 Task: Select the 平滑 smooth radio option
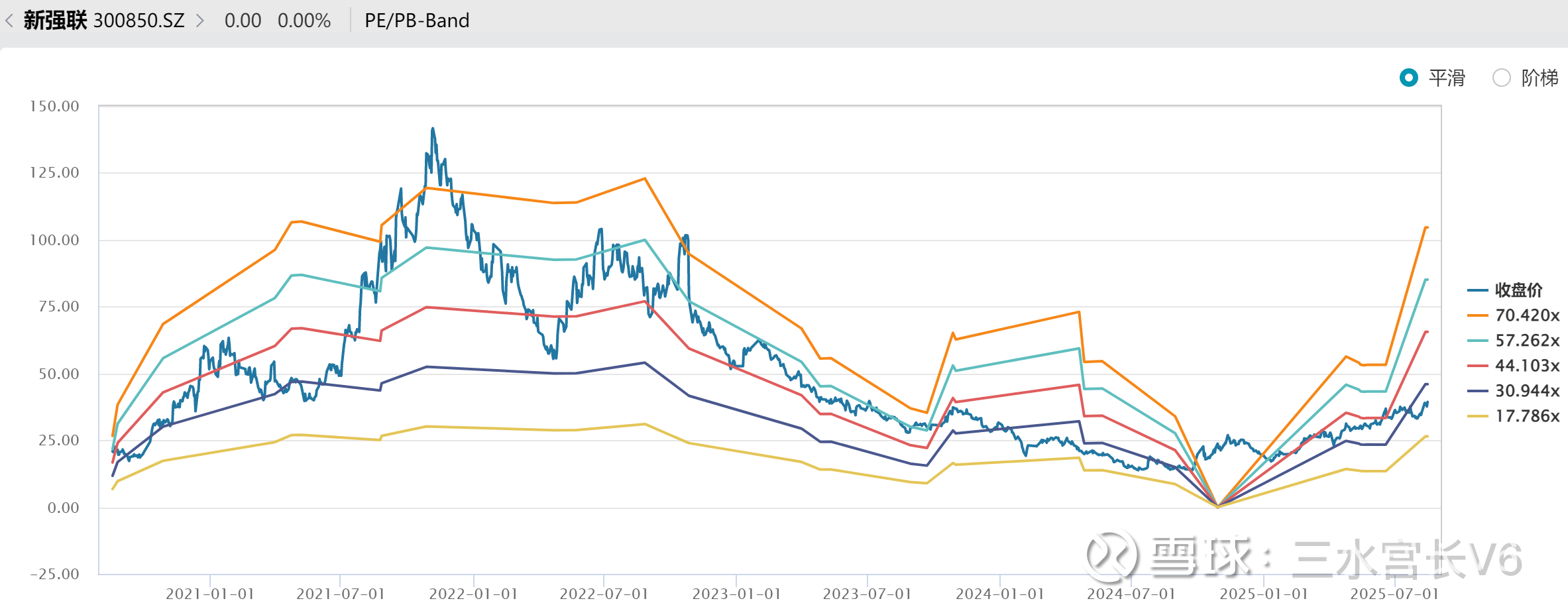click(1409, 78)
